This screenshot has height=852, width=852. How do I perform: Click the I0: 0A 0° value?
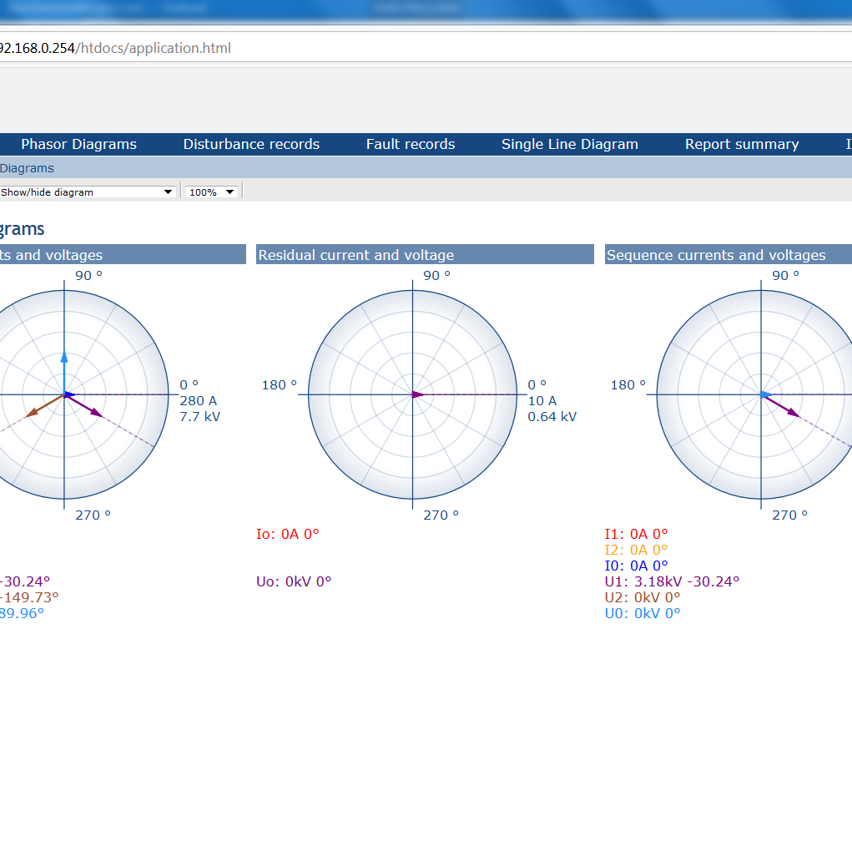636,566
